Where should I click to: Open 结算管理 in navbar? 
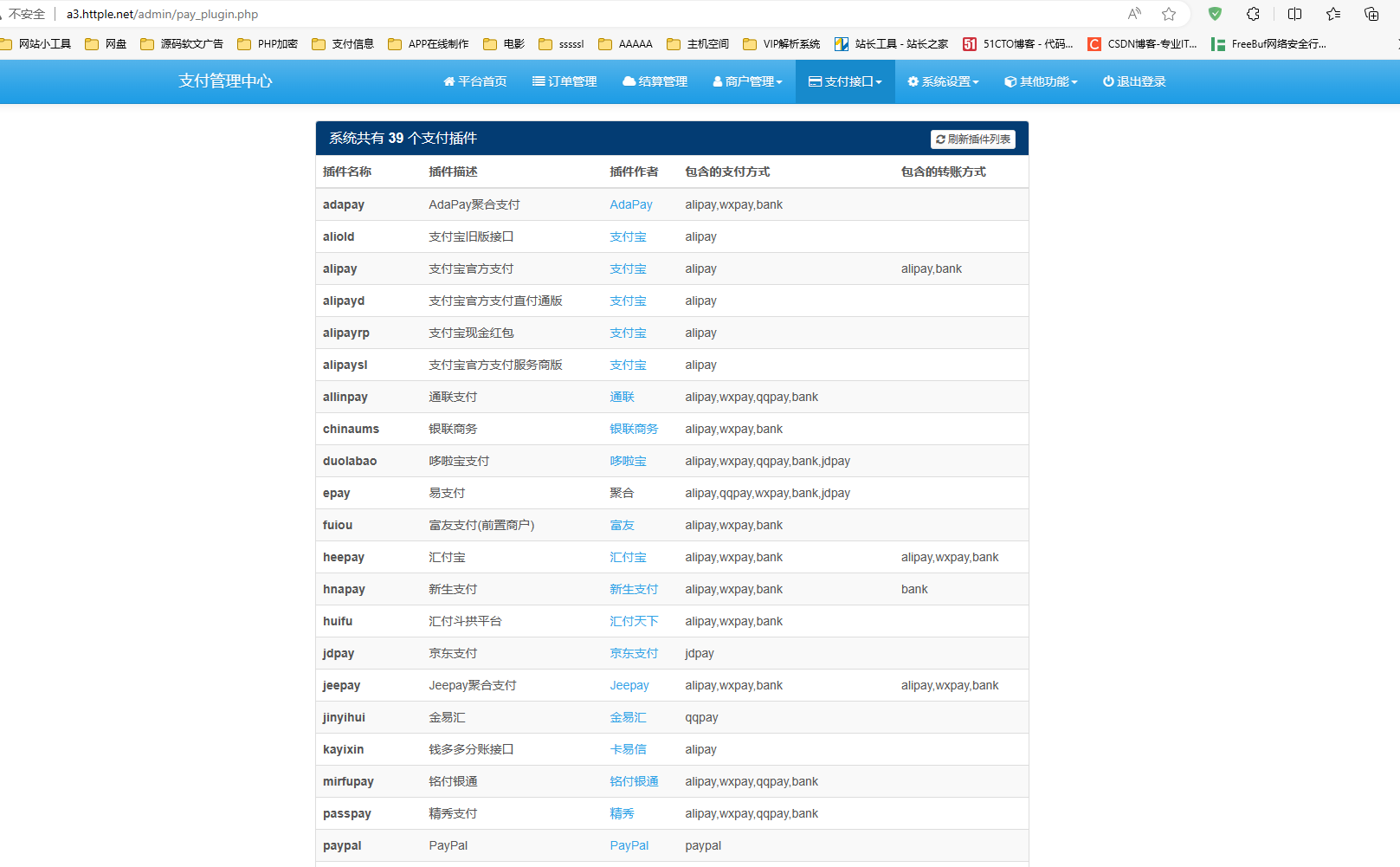point(655,81)
